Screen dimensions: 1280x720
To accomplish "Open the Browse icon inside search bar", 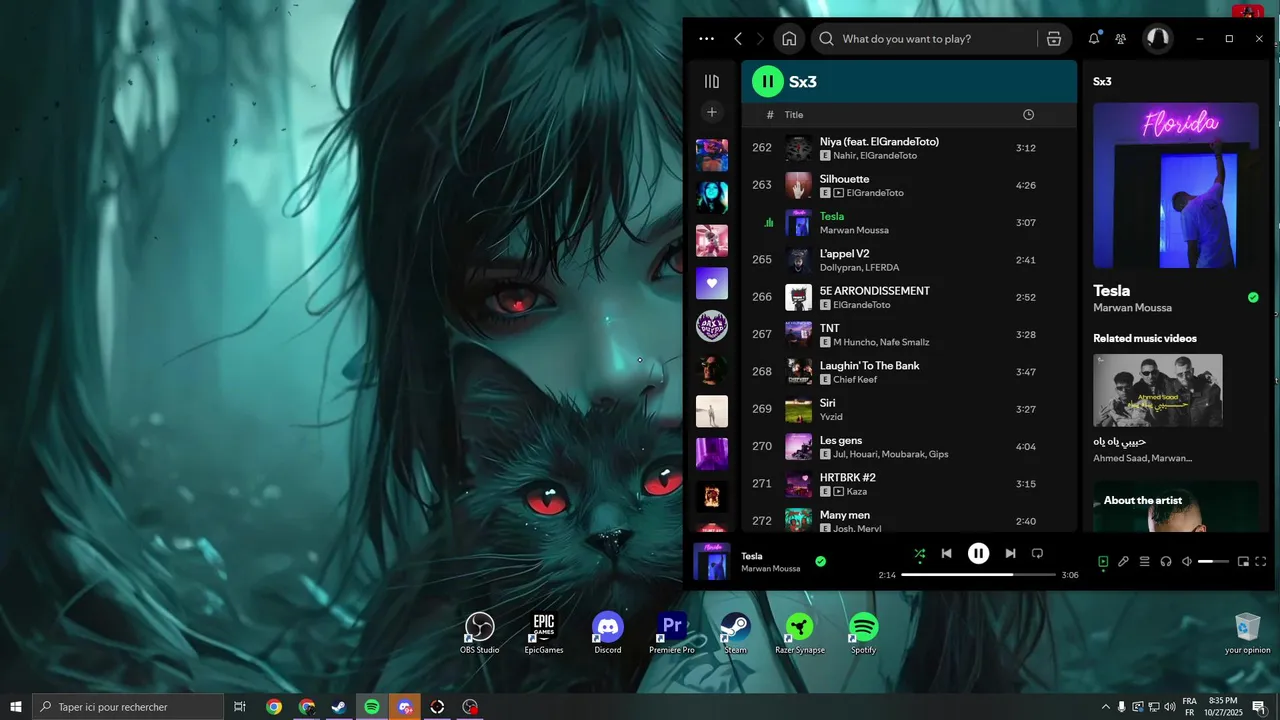I will click(1054, 39).
